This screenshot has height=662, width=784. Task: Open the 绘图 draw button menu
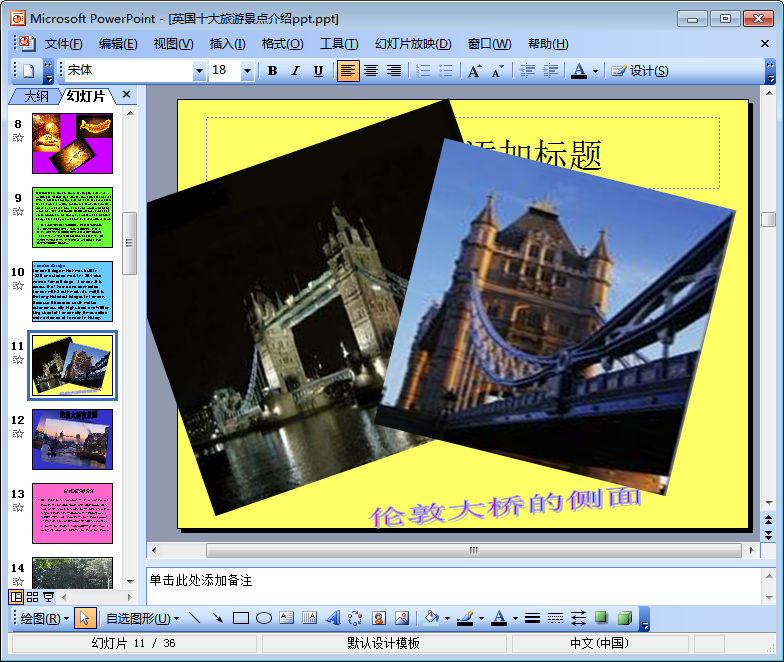coord(45,618)
